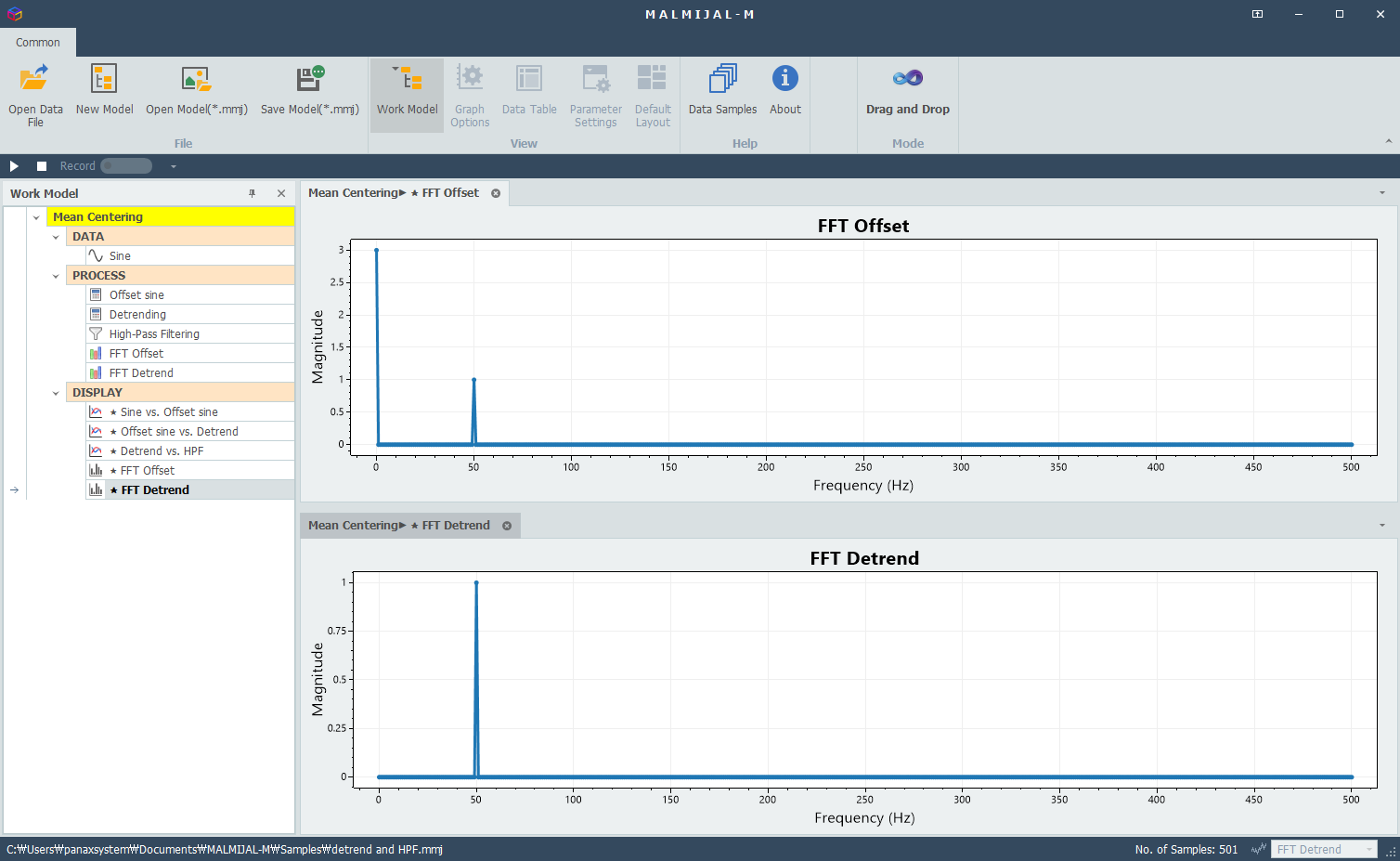
Task: Select the Sine data item
Action: point(190,255)
